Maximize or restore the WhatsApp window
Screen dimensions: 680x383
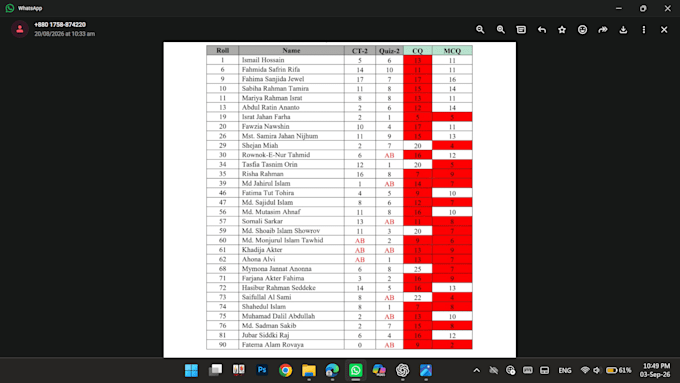pyautogui.click(x=643, y=8)
